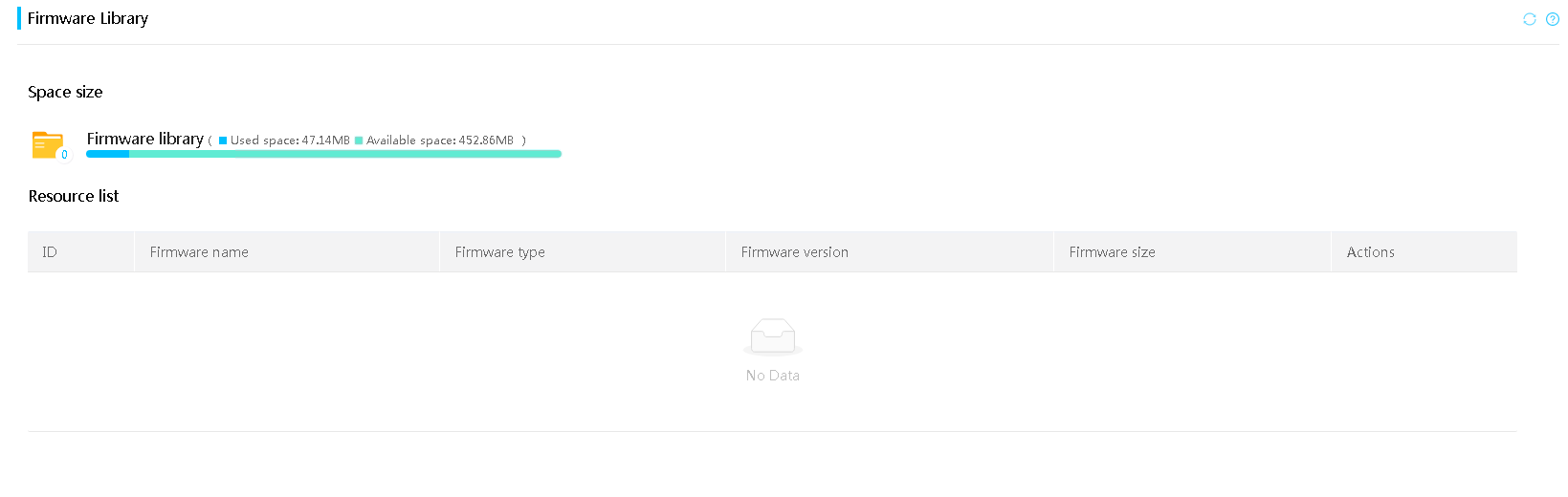Click the blue Used space legend square
This screenshot has width=1568, height=497.
coord(223,140)
